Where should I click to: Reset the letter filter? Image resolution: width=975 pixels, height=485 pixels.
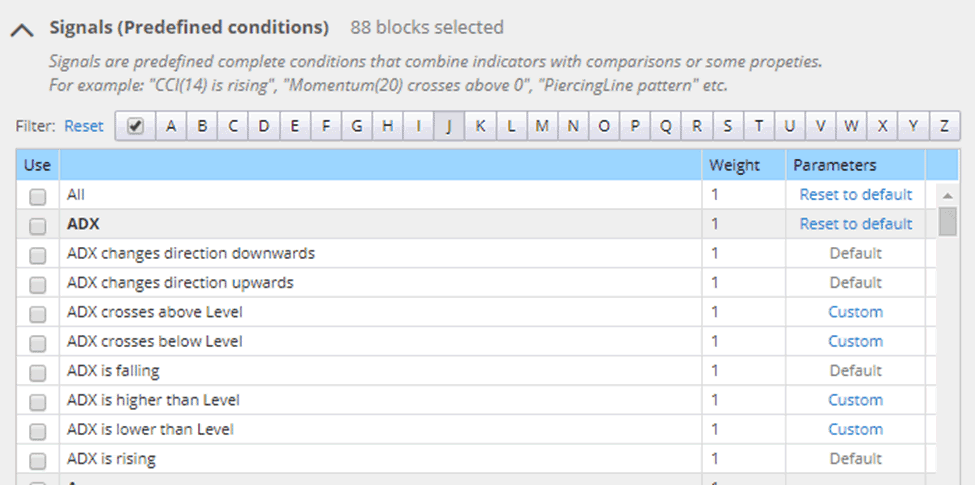tap(84, 126)
